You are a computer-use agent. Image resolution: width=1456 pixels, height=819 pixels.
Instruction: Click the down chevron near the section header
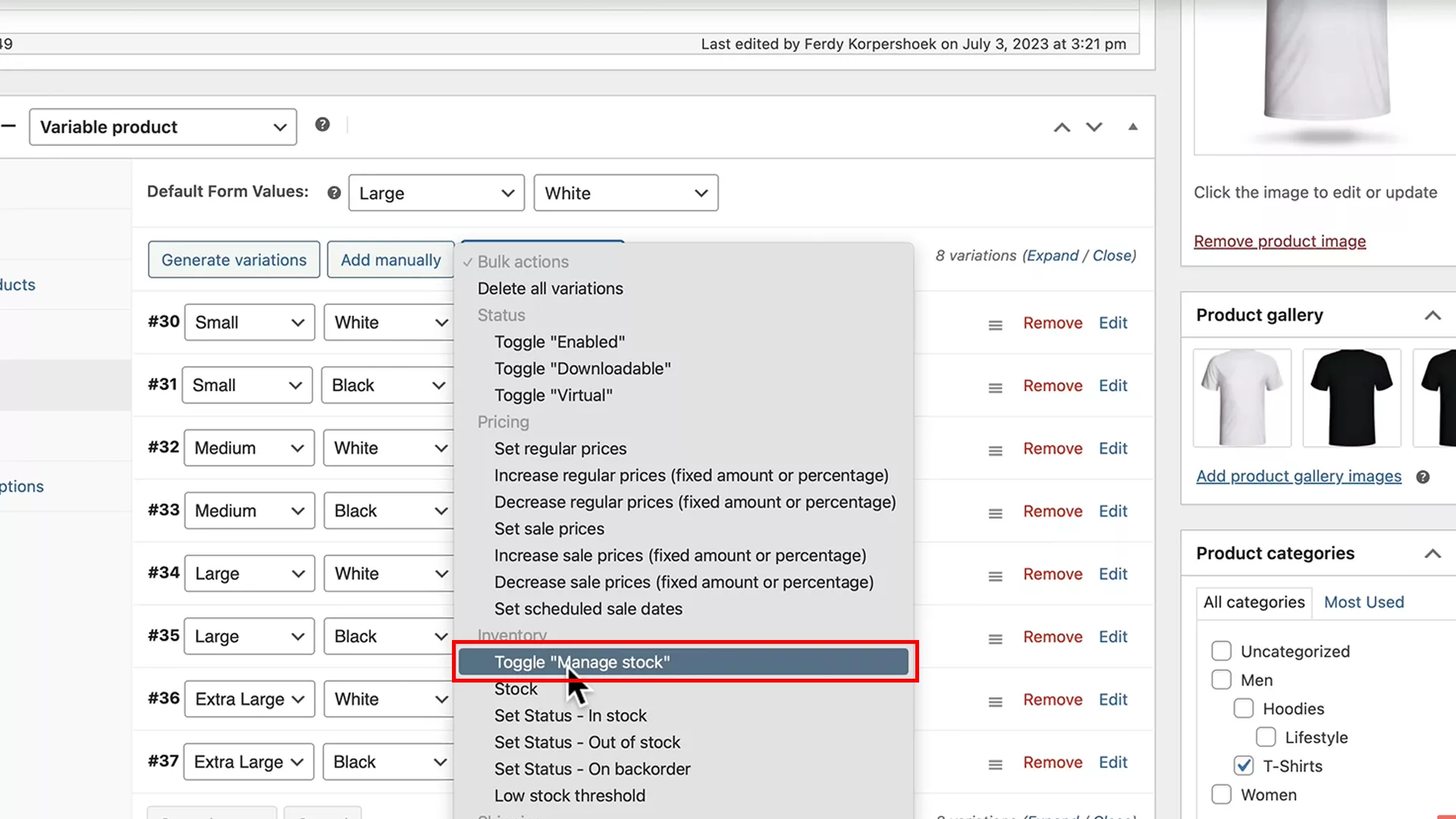click(x=1094, y=127)
